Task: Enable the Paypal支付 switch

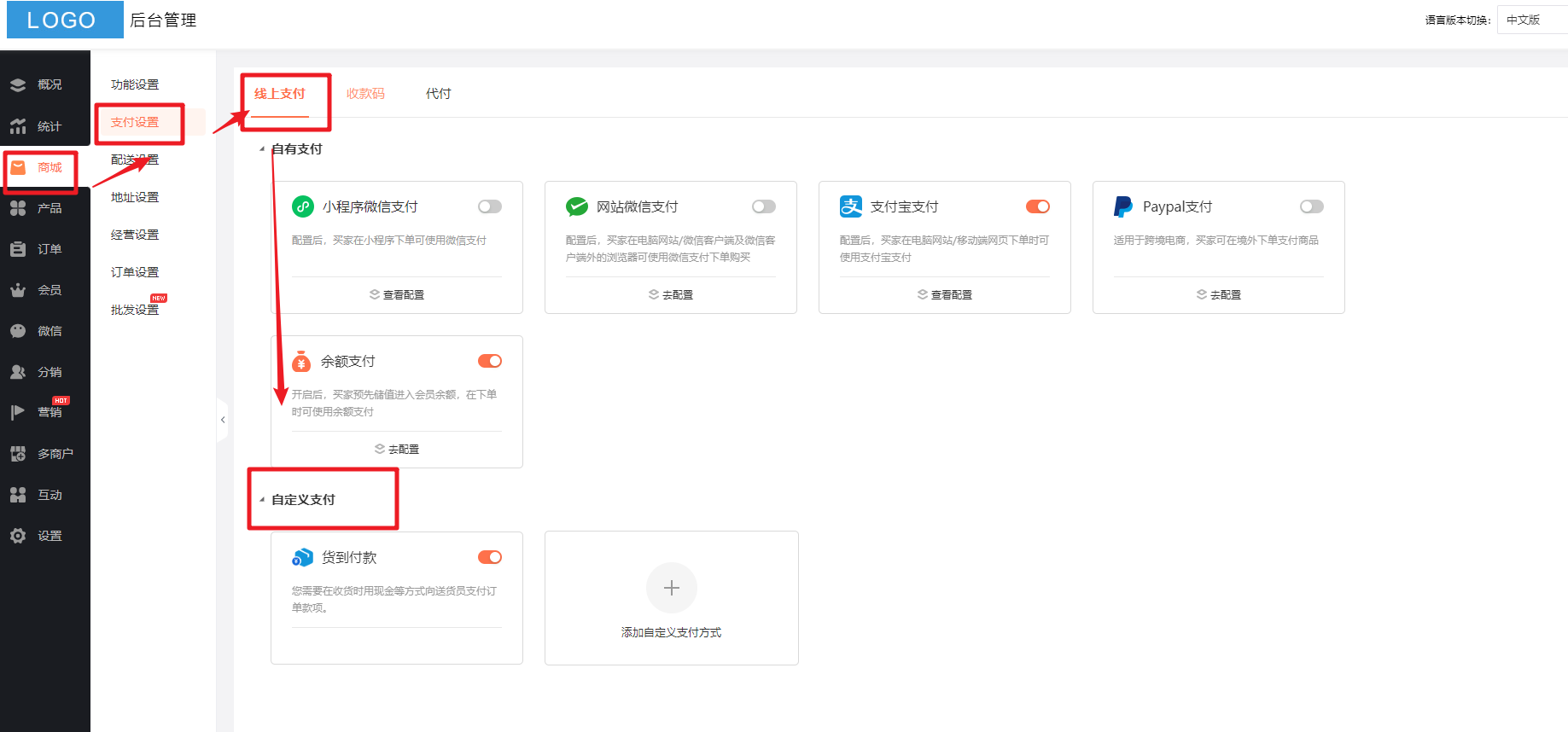Action: [1312, 206]
